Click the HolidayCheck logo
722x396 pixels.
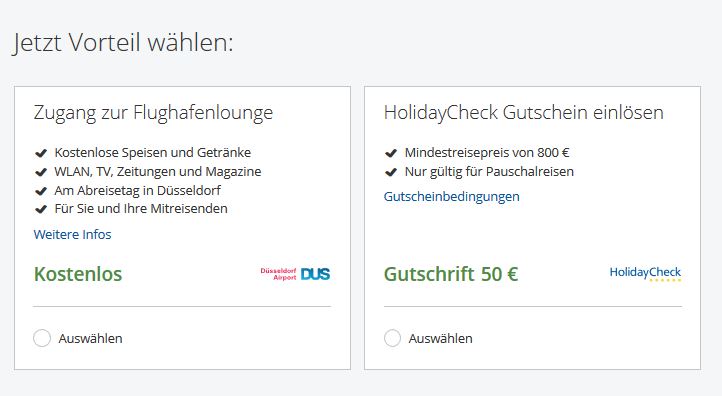(x=645, y=274)
